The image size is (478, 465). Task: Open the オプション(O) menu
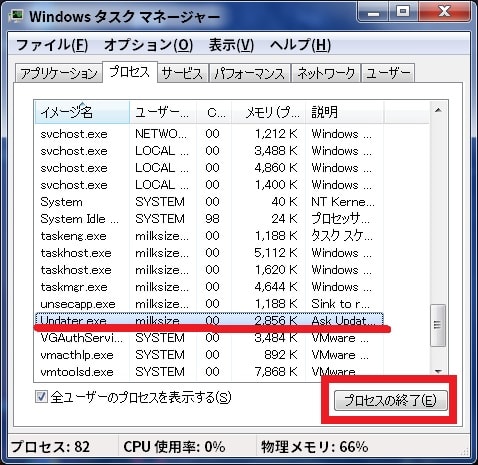click(x=149, y=45)
